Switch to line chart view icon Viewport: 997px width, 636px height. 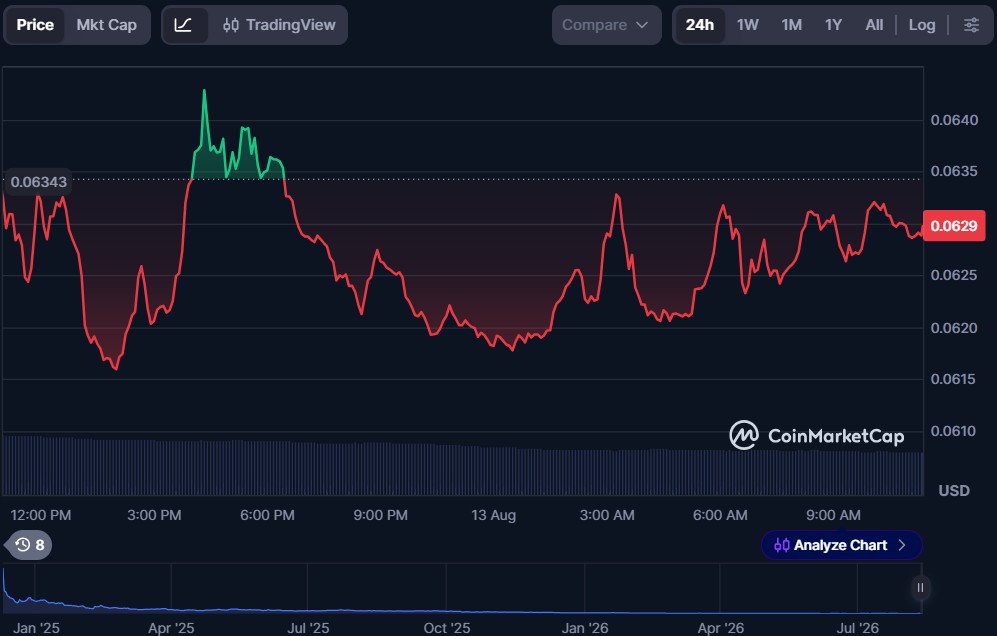point(184,25)
